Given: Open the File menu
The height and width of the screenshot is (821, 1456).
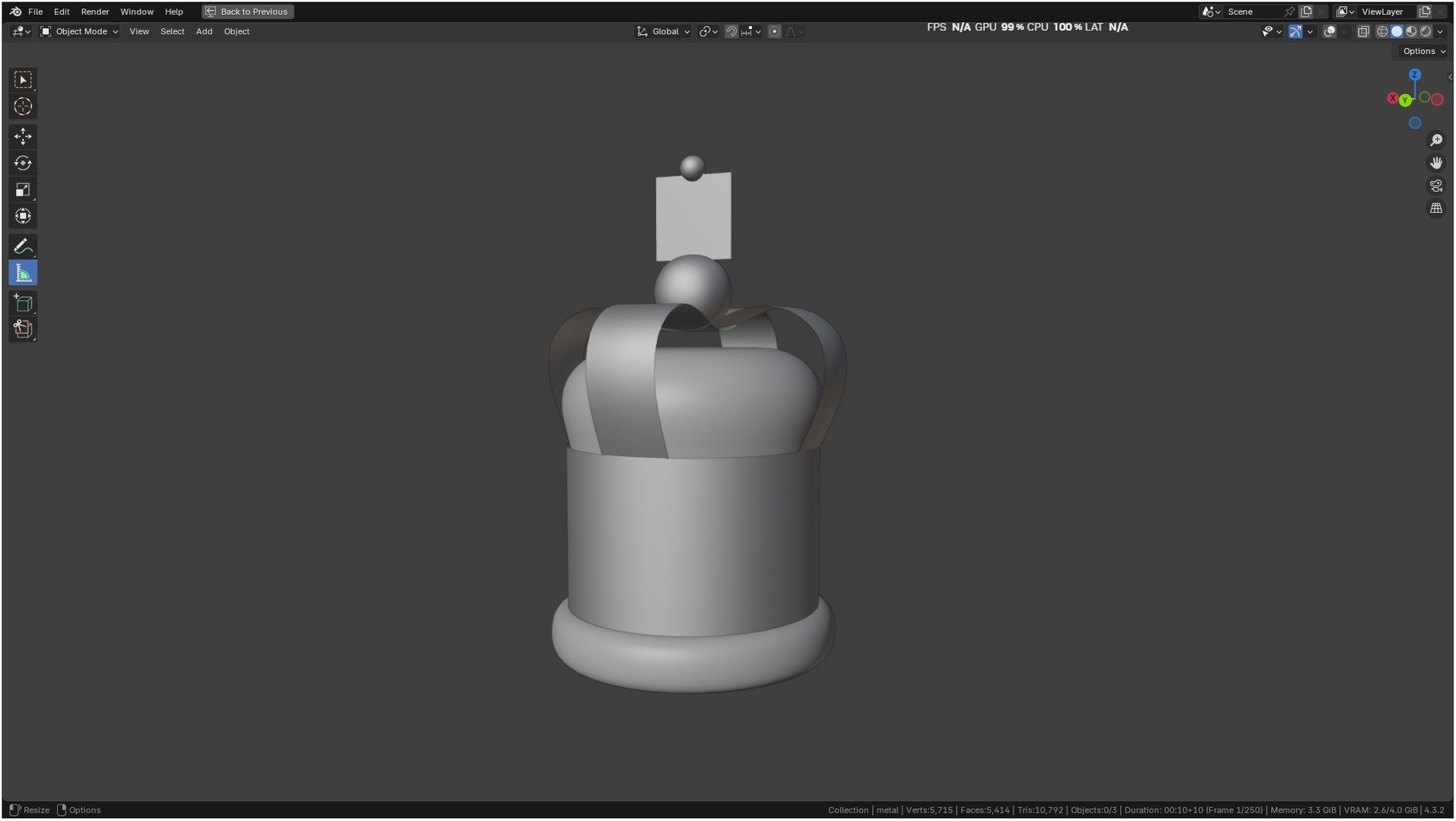Looking at the screenshot, I should (35, 11).
